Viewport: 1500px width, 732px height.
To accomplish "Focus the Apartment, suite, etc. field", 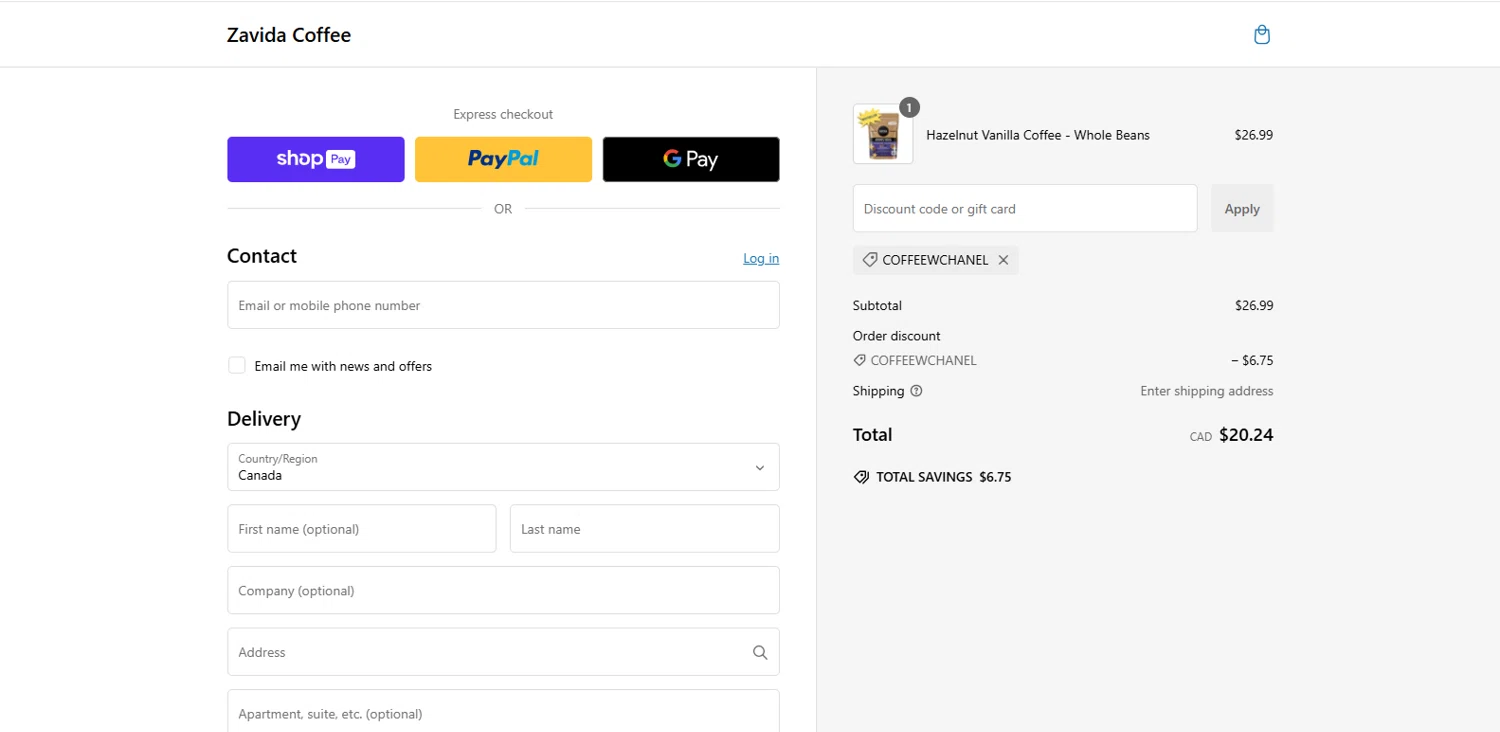I will (x=503, y=711).
